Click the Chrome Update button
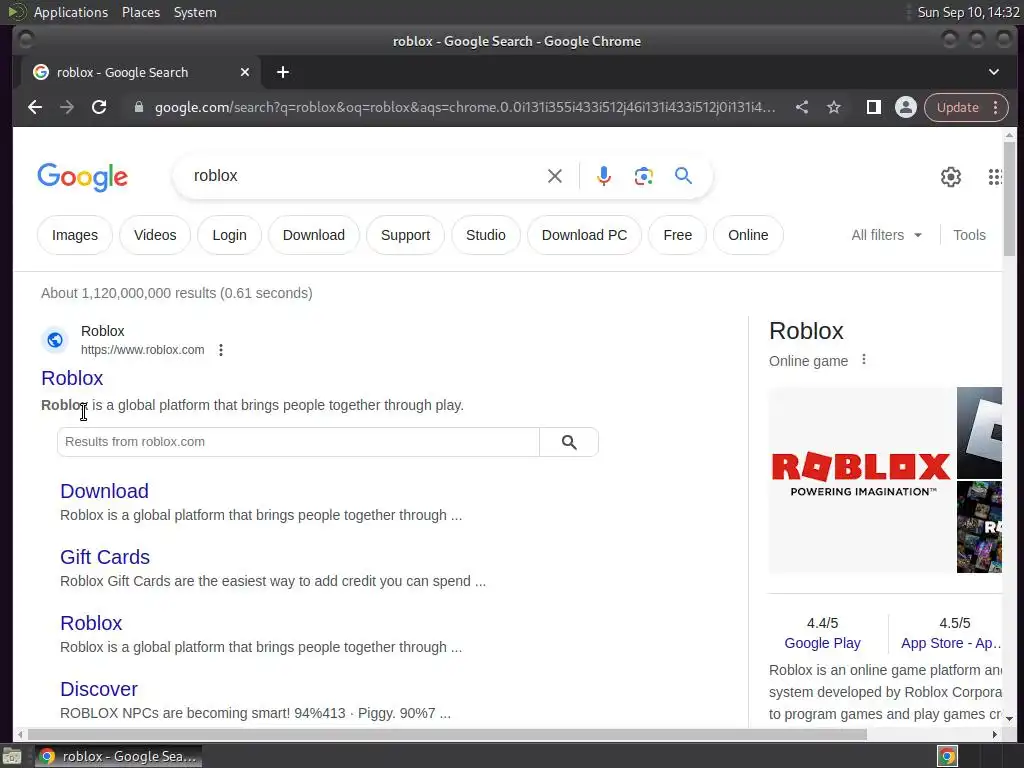 click(957, 107)
